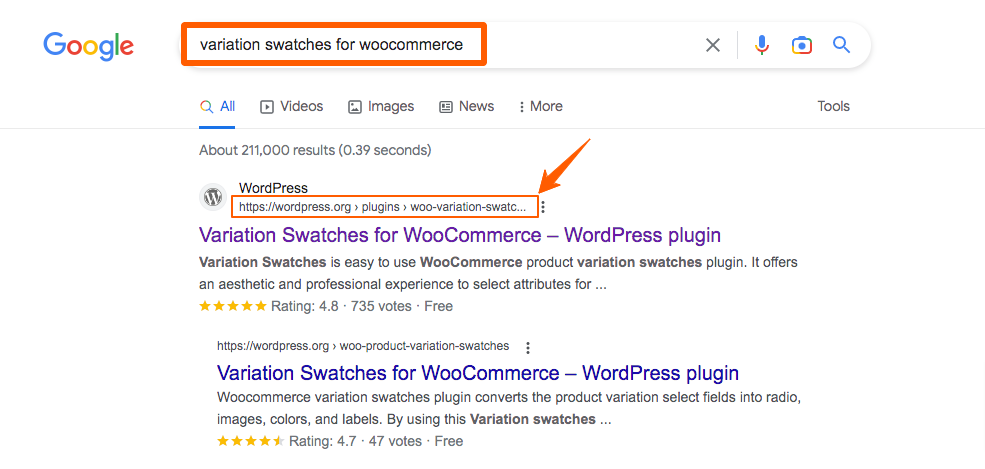
Task: Click the 4.5-star rating of second result
Action: [251, 441]
